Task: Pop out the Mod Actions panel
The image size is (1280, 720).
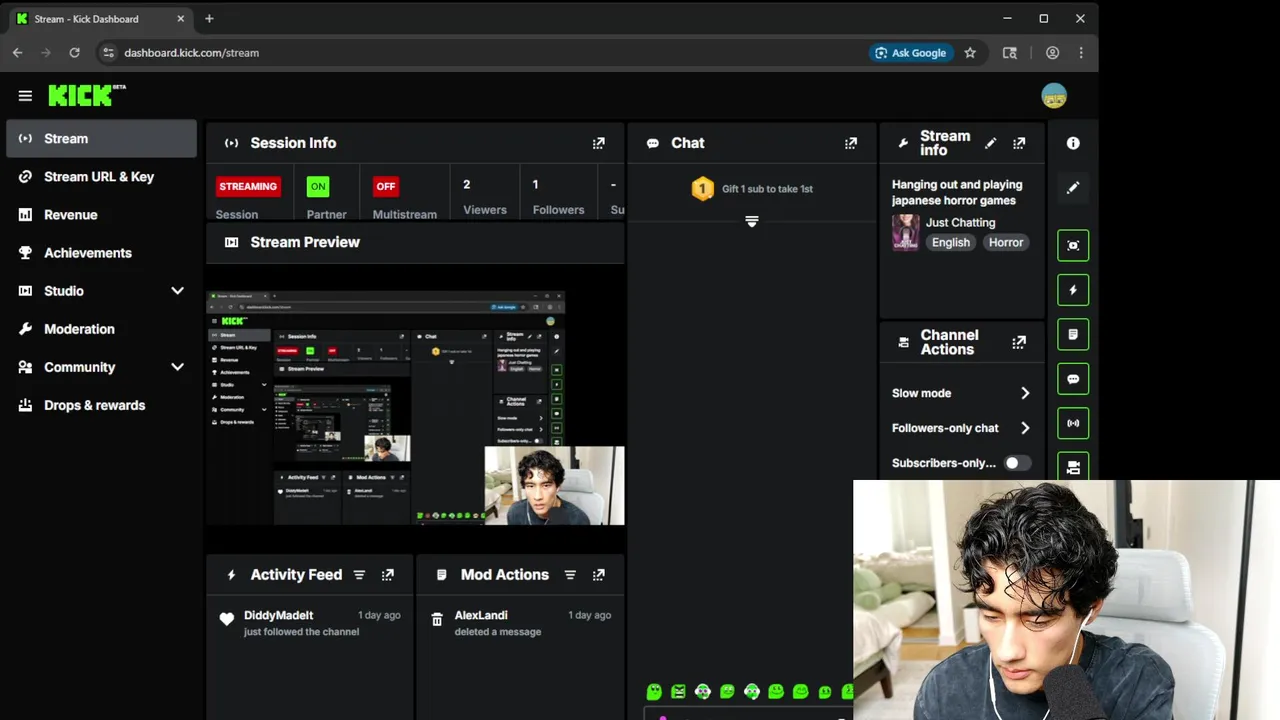Action: (598, 575)
